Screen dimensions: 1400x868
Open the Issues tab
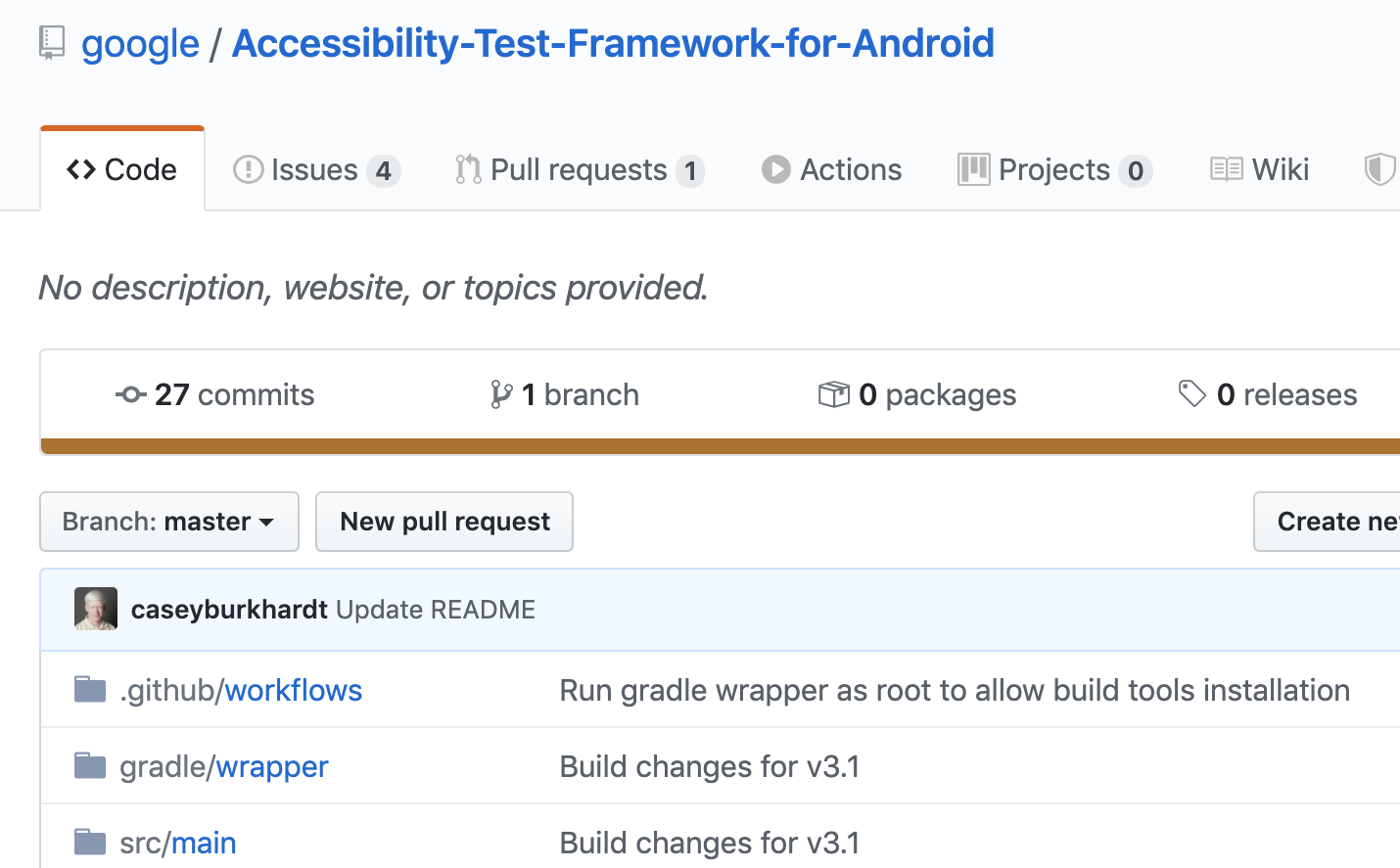[314, 169]
